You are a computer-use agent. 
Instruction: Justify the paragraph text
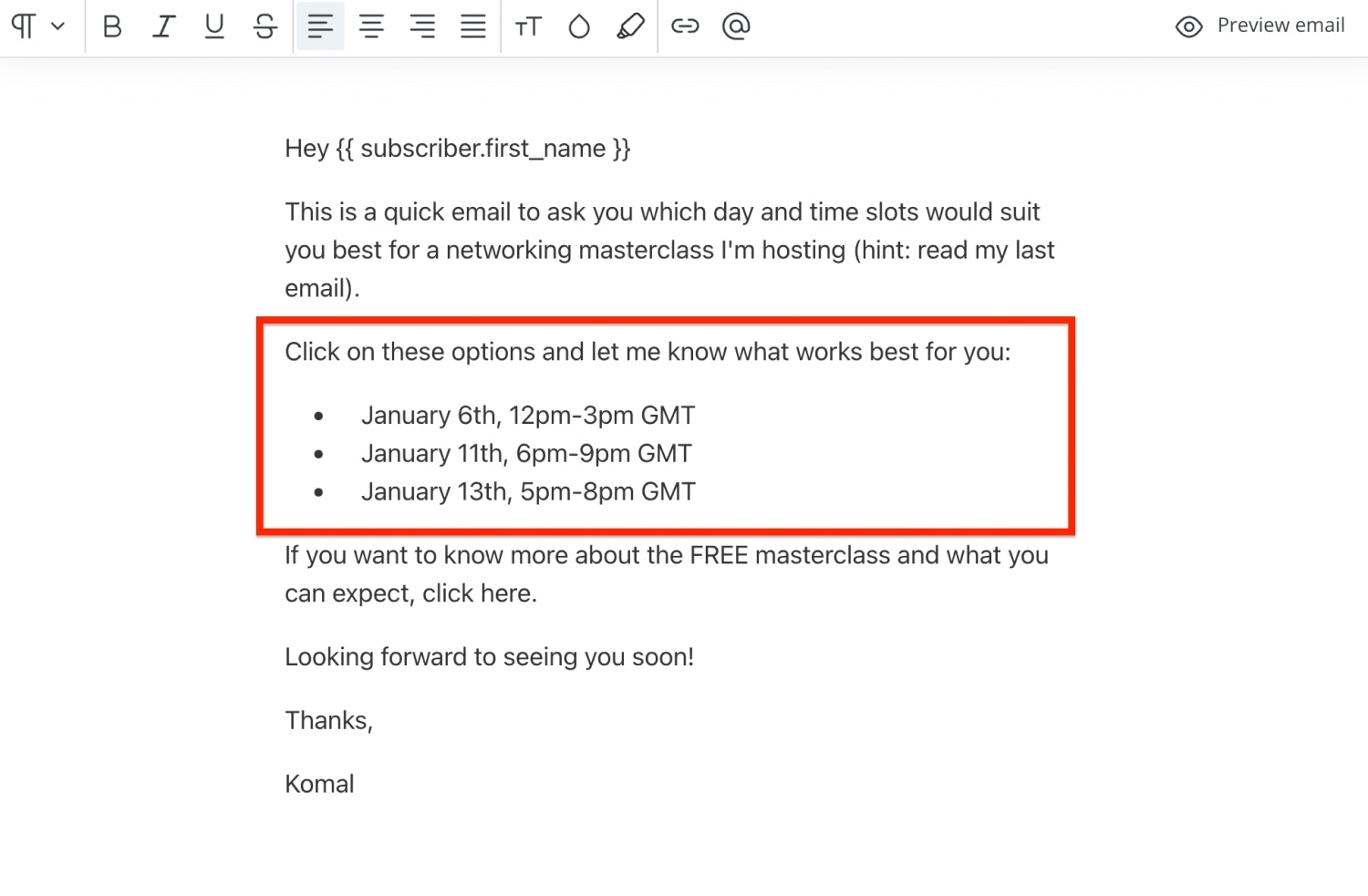[x=473, y=26]
